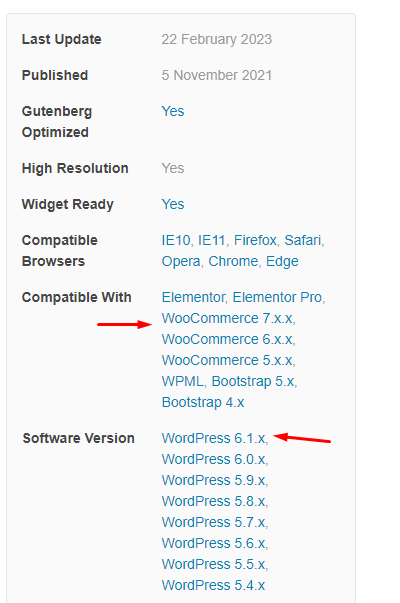Select the WordPress 5.9.x version link
Viewport: 400px width, 603px height.
coord(213,480)
